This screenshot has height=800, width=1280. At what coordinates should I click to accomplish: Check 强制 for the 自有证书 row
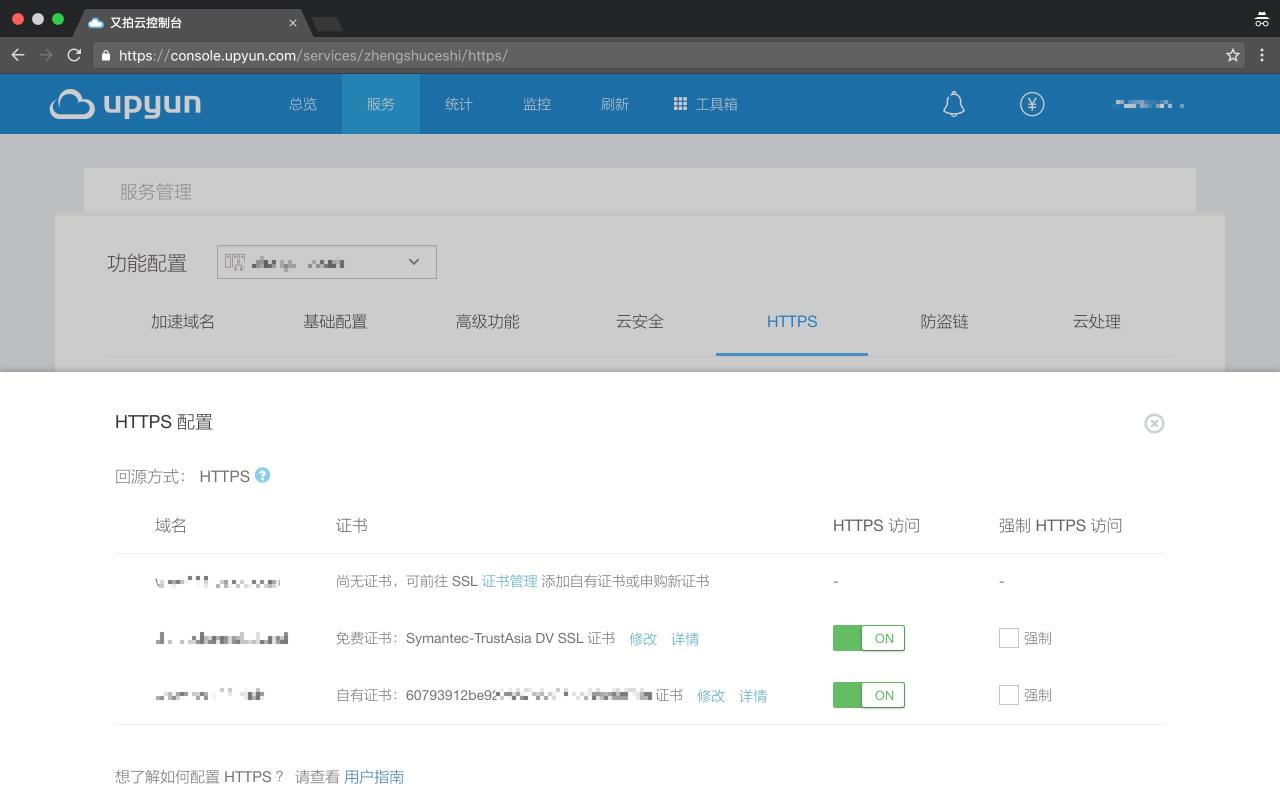tap(1009, 695)
